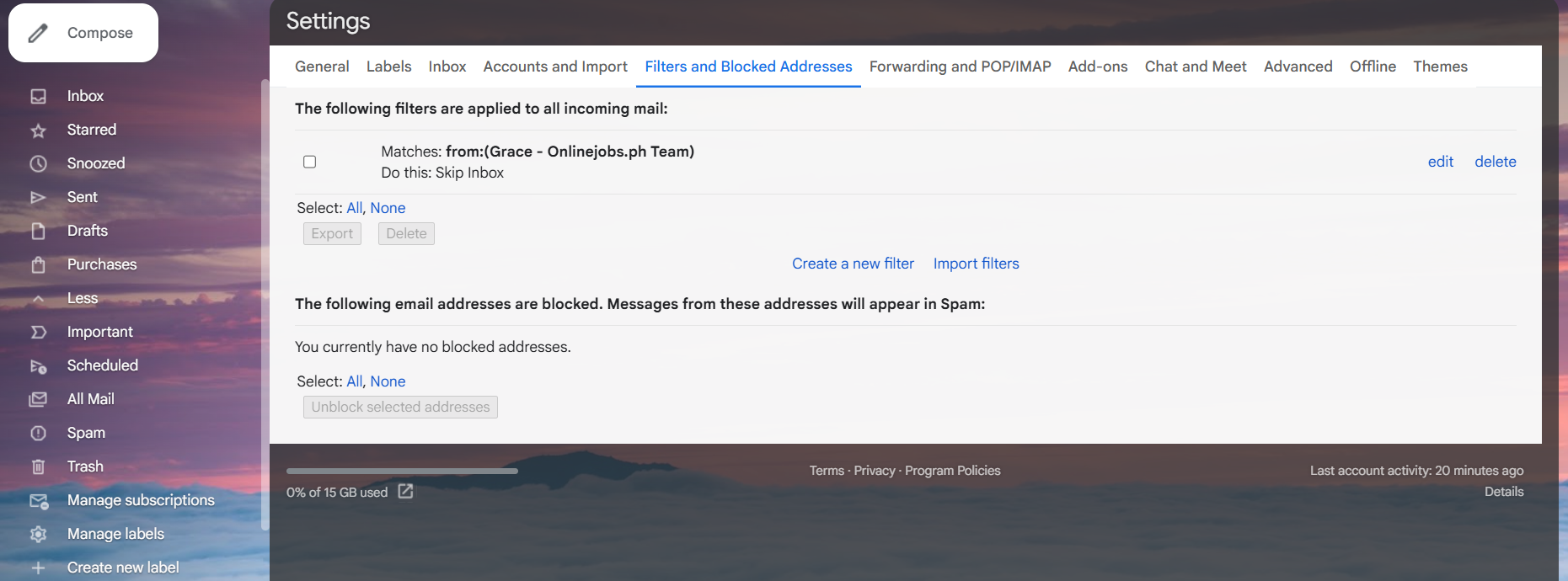Open the Offline settings tab
Screen dimensions: 1568x581
click(x=1373, y=67)
